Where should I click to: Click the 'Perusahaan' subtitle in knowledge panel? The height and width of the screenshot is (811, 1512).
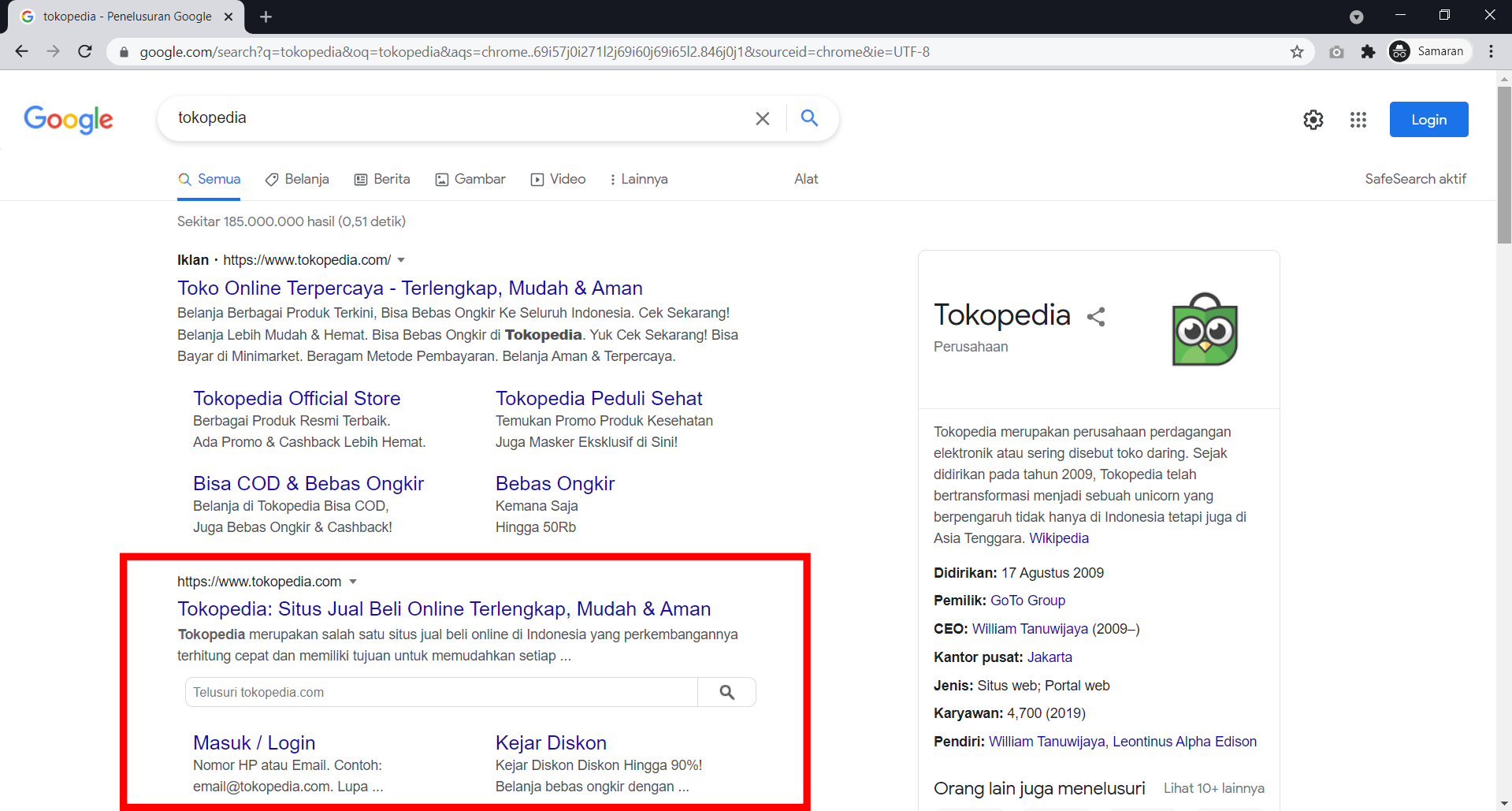pos(971,347)
